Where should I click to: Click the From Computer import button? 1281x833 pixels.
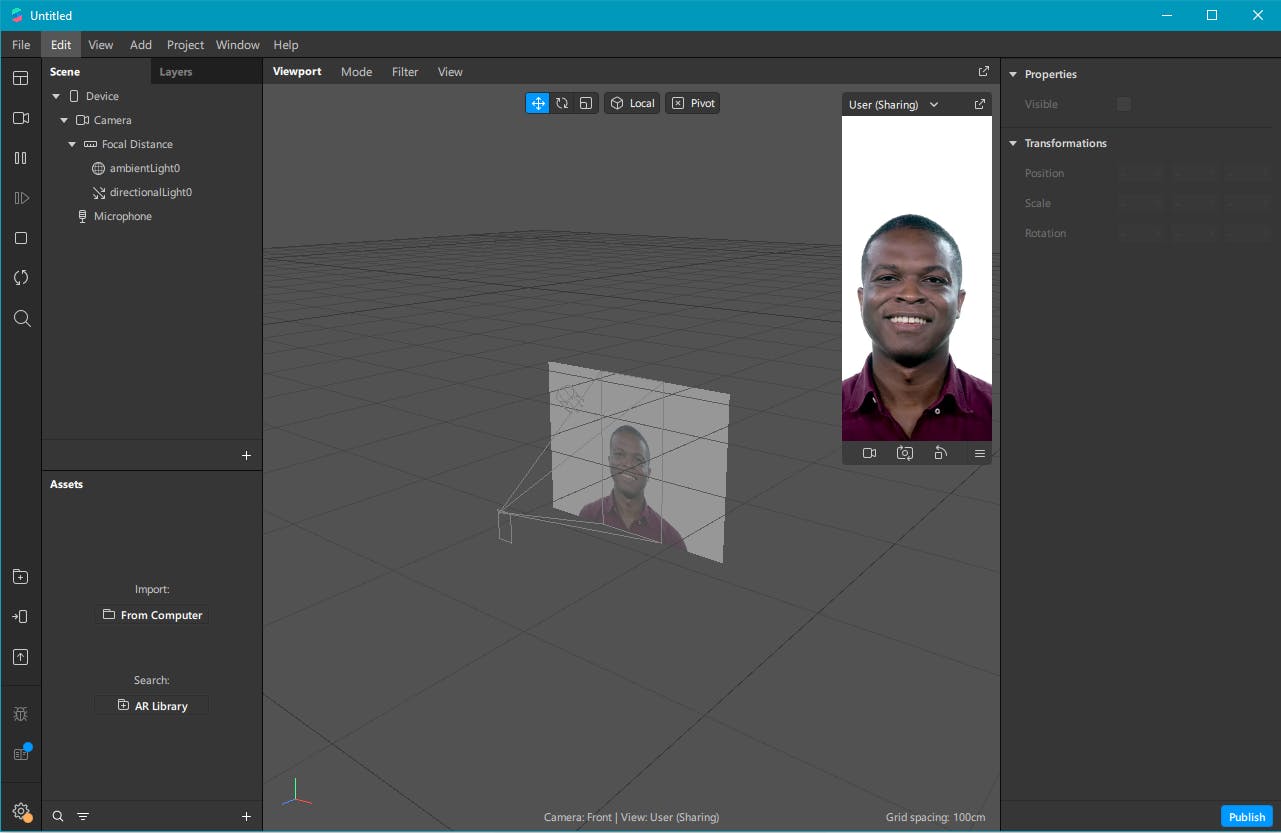tap(152, 615)
